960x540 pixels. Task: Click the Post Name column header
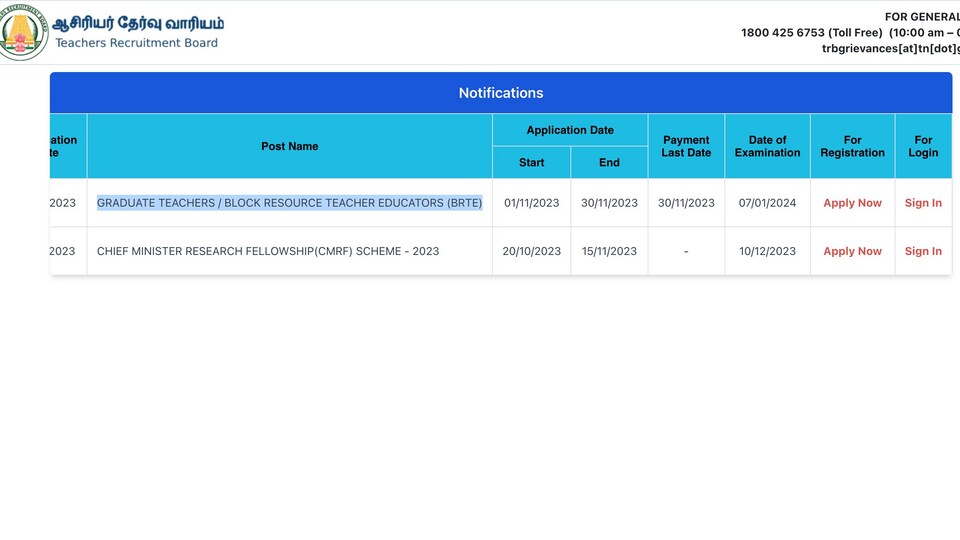(x=290, y=146)
